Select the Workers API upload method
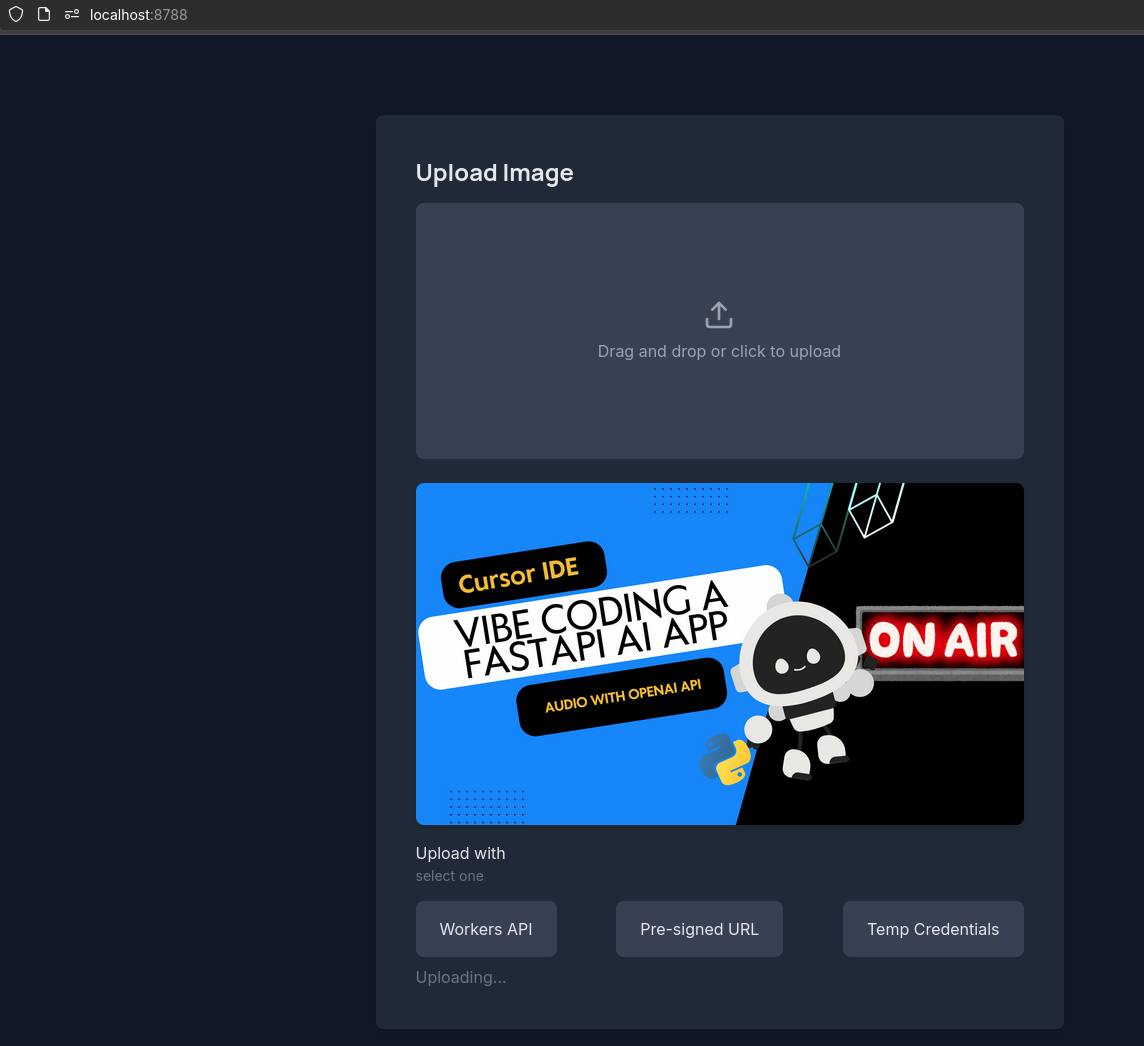 pyautogui.click(x=486, y=929)
